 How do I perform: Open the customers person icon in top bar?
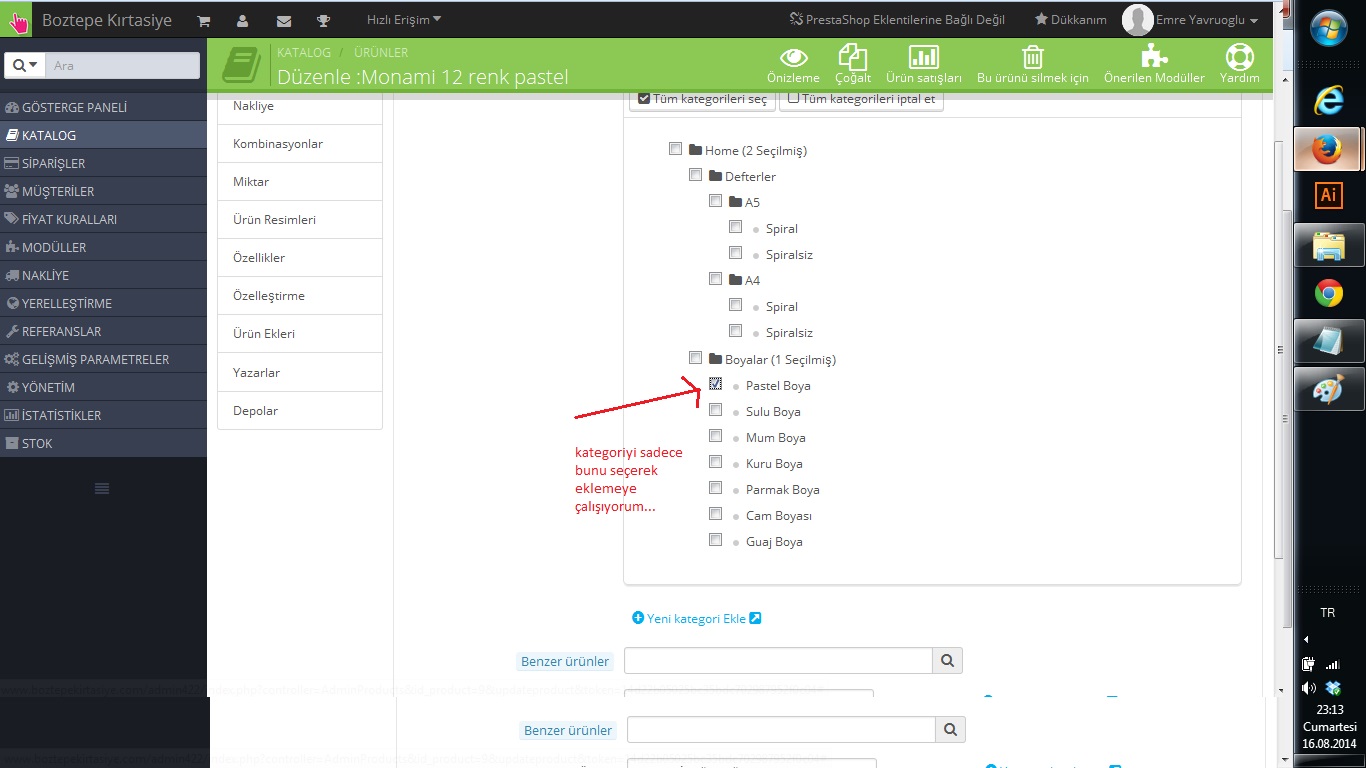pyautogui.click(x=243, y=20)
